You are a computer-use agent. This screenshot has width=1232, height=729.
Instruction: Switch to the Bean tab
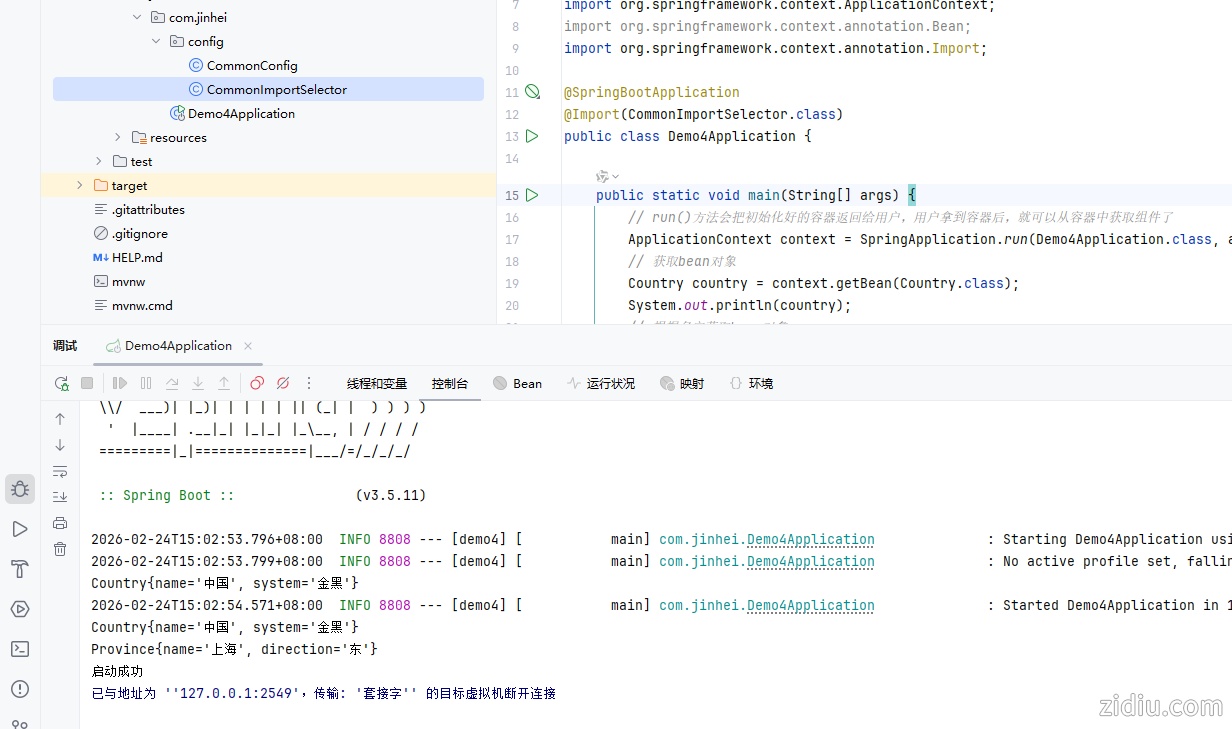517,383
